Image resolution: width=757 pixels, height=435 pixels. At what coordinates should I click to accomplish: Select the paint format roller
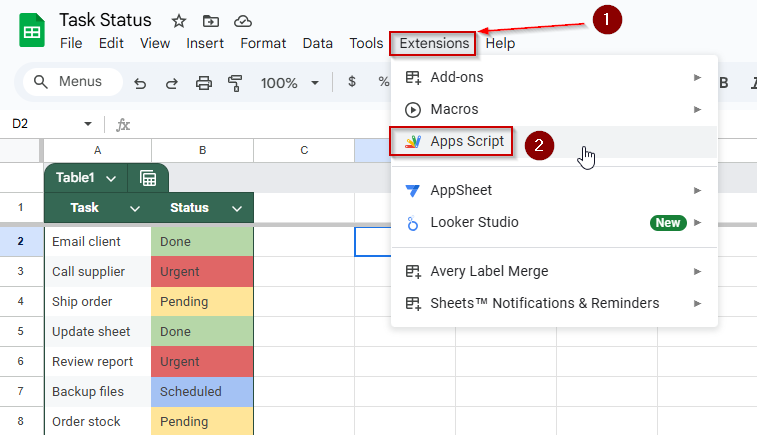pyautogui.click(x=235, y=84)
